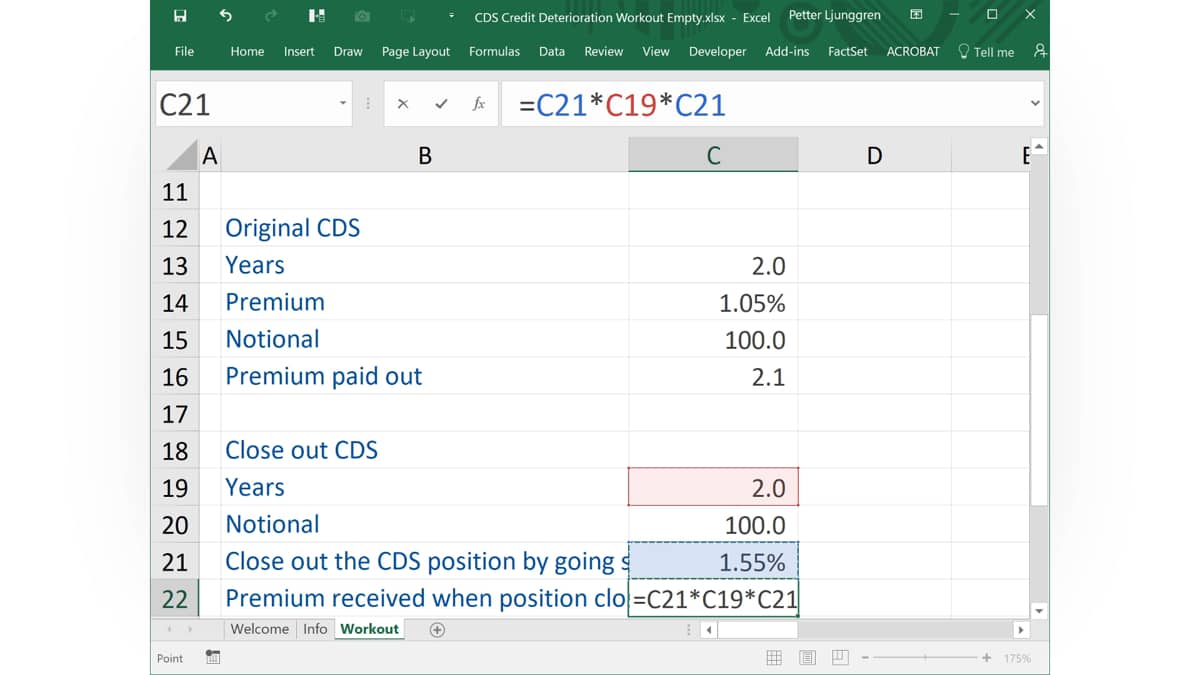This screenshot has height=675, width=1200.
Task: Open the FactSet ribbon tab
Action: click(848, 51)
